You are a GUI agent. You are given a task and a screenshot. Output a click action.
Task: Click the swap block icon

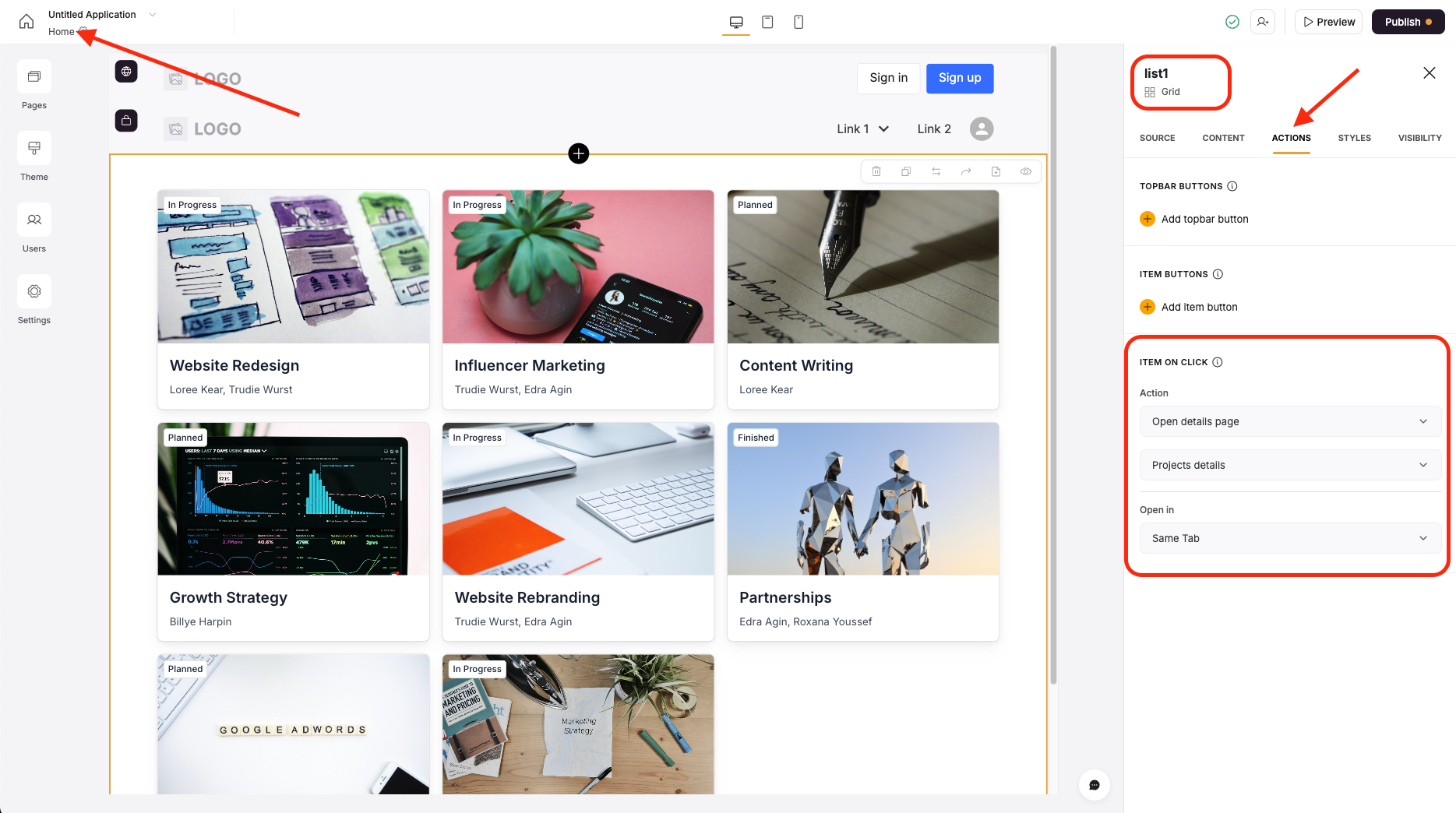(936, 171)
